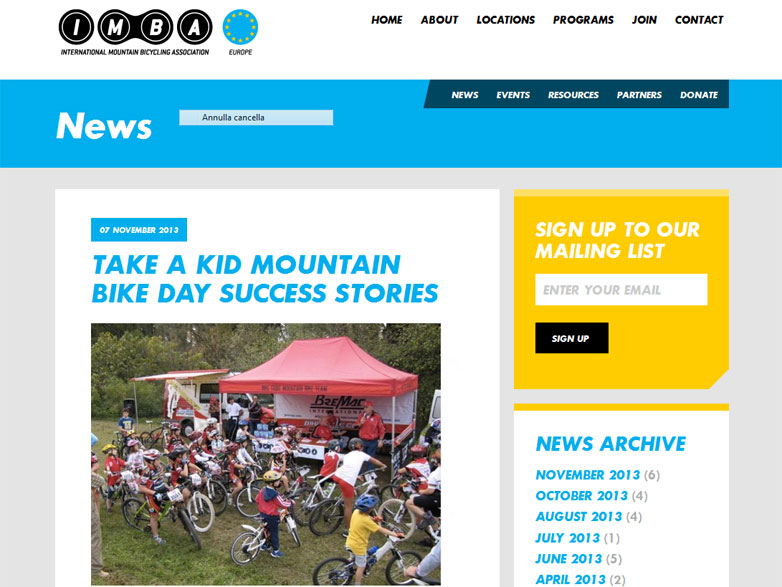Select the Programs menu item
The height and width of the screenshot is (587, 782).
(x=583, y=20)
